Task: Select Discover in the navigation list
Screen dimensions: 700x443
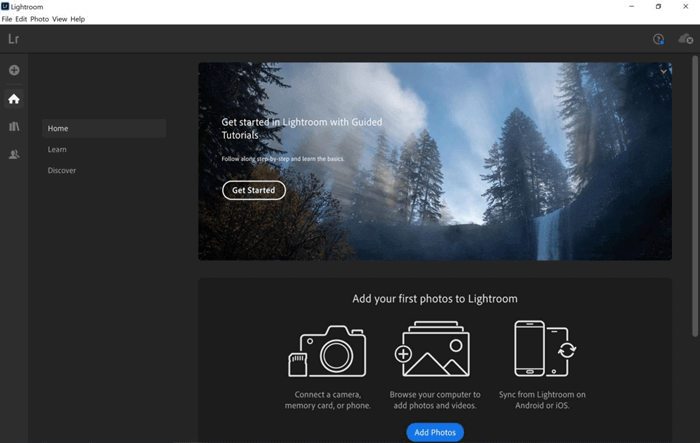Action: click(62, 171)
